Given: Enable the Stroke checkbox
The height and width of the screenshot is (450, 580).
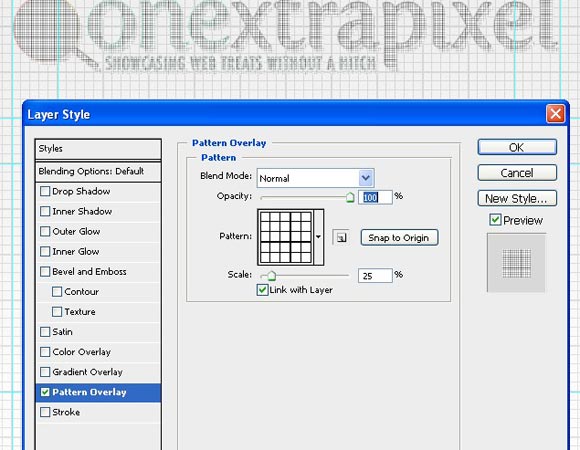Looking at the screenshot, I should [45, 412].
